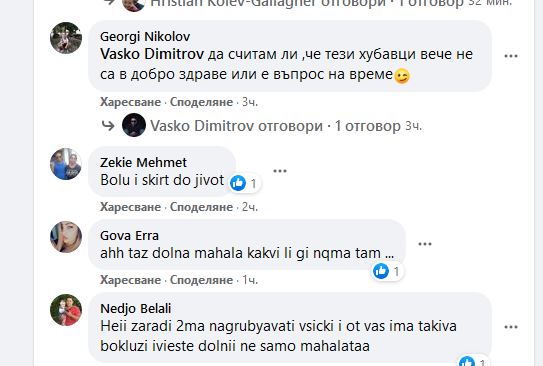
Task: Click Харесване under Zekie Mehmet's comment
Action: tap(130, 207)
